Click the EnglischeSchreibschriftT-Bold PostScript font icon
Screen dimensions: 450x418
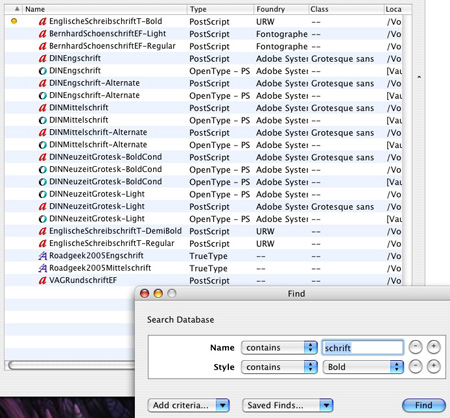click(x=42, y=22)
